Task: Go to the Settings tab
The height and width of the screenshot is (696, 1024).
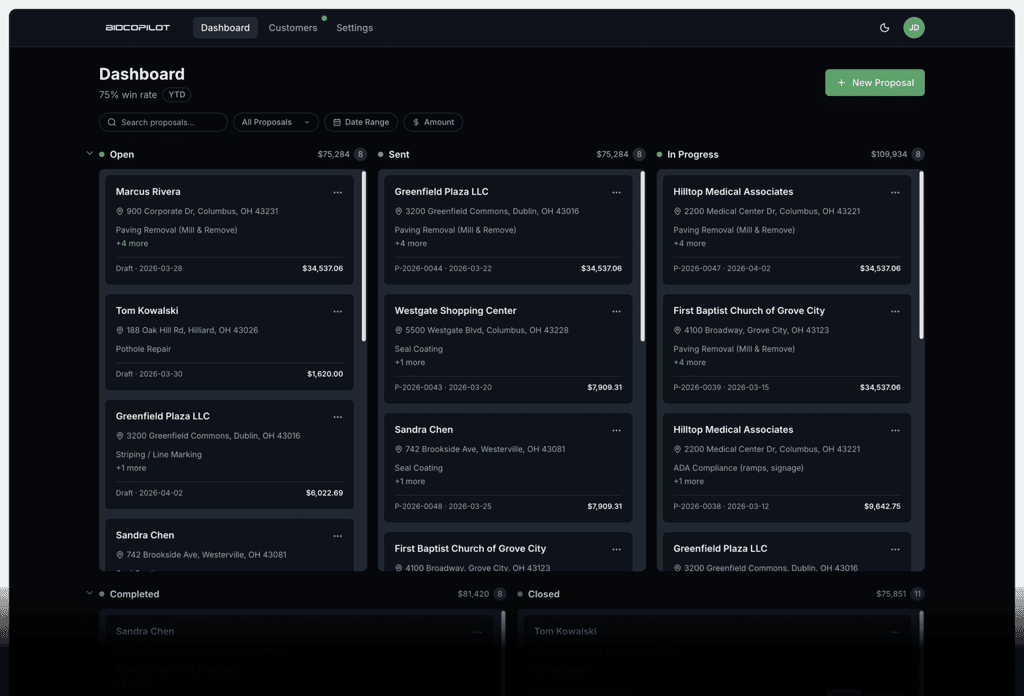Action: [355, 27]
